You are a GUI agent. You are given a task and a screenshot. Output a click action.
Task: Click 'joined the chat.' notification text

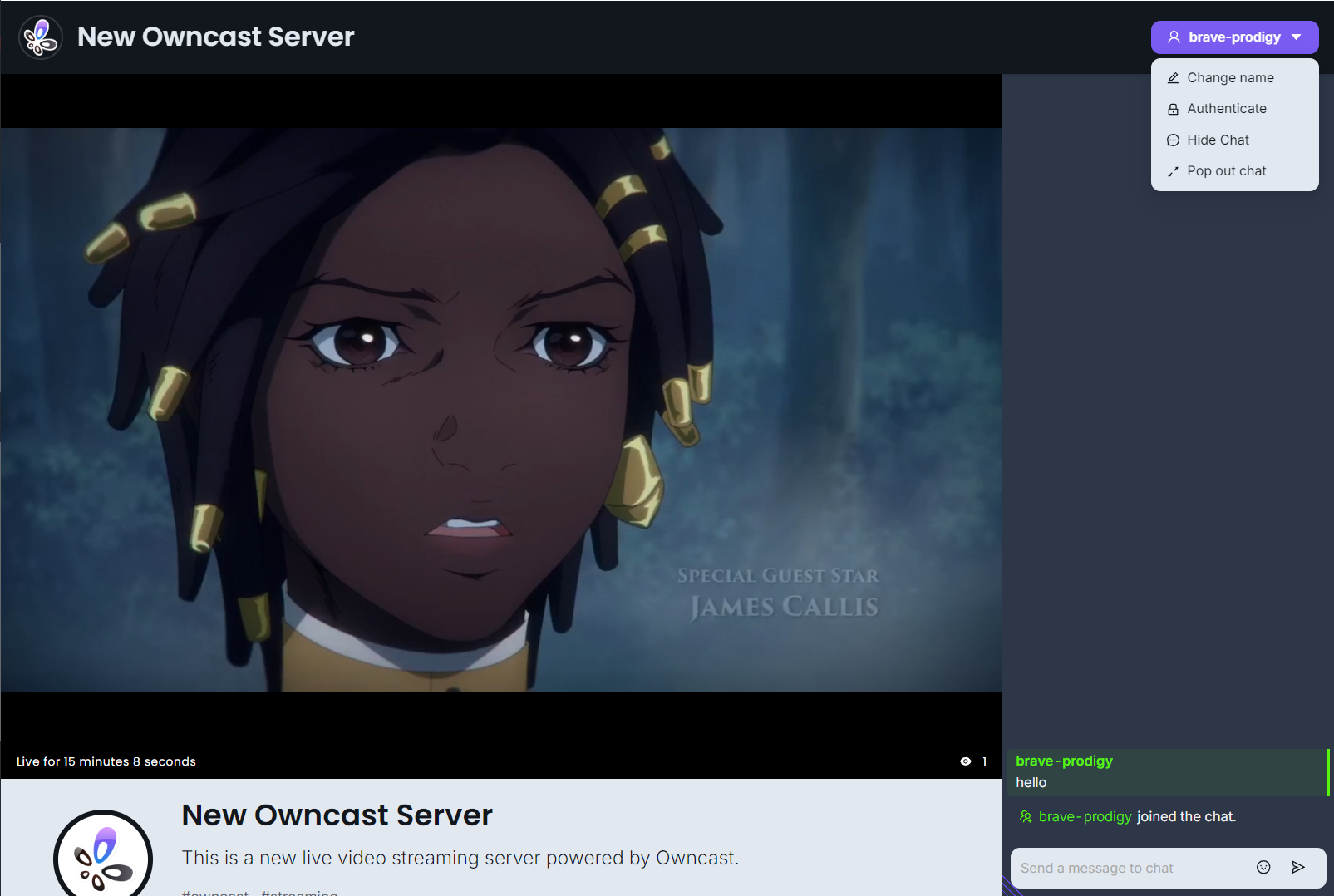(1186, 817)
